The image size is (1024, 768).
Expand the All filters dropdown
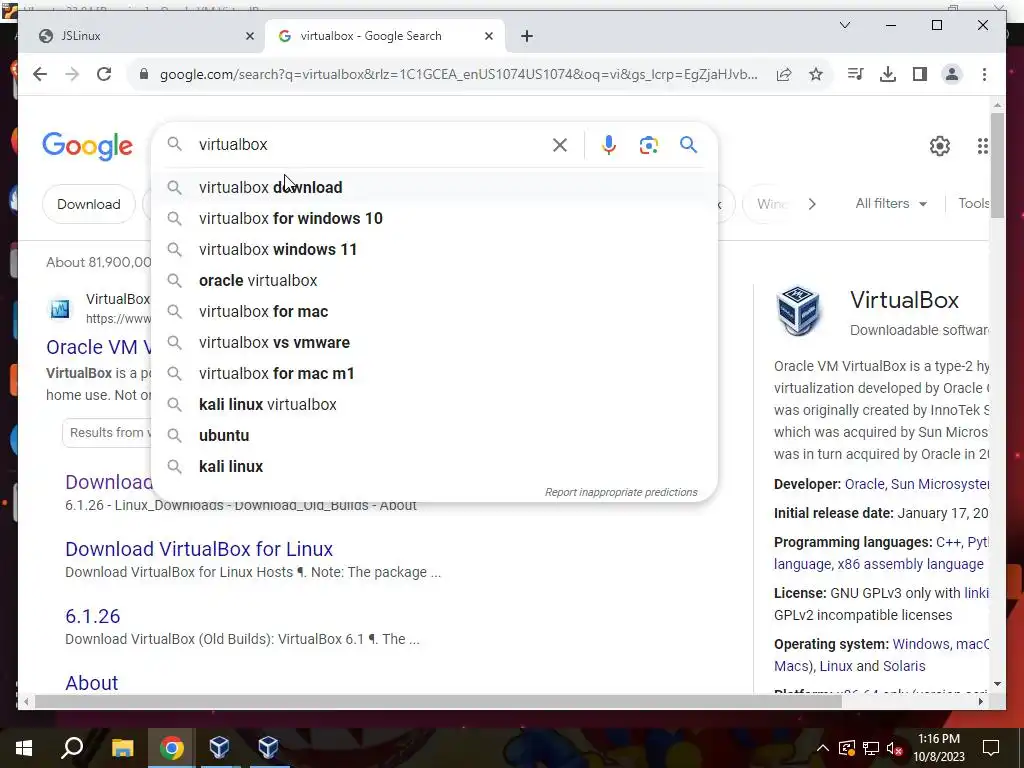coord(891,204)
